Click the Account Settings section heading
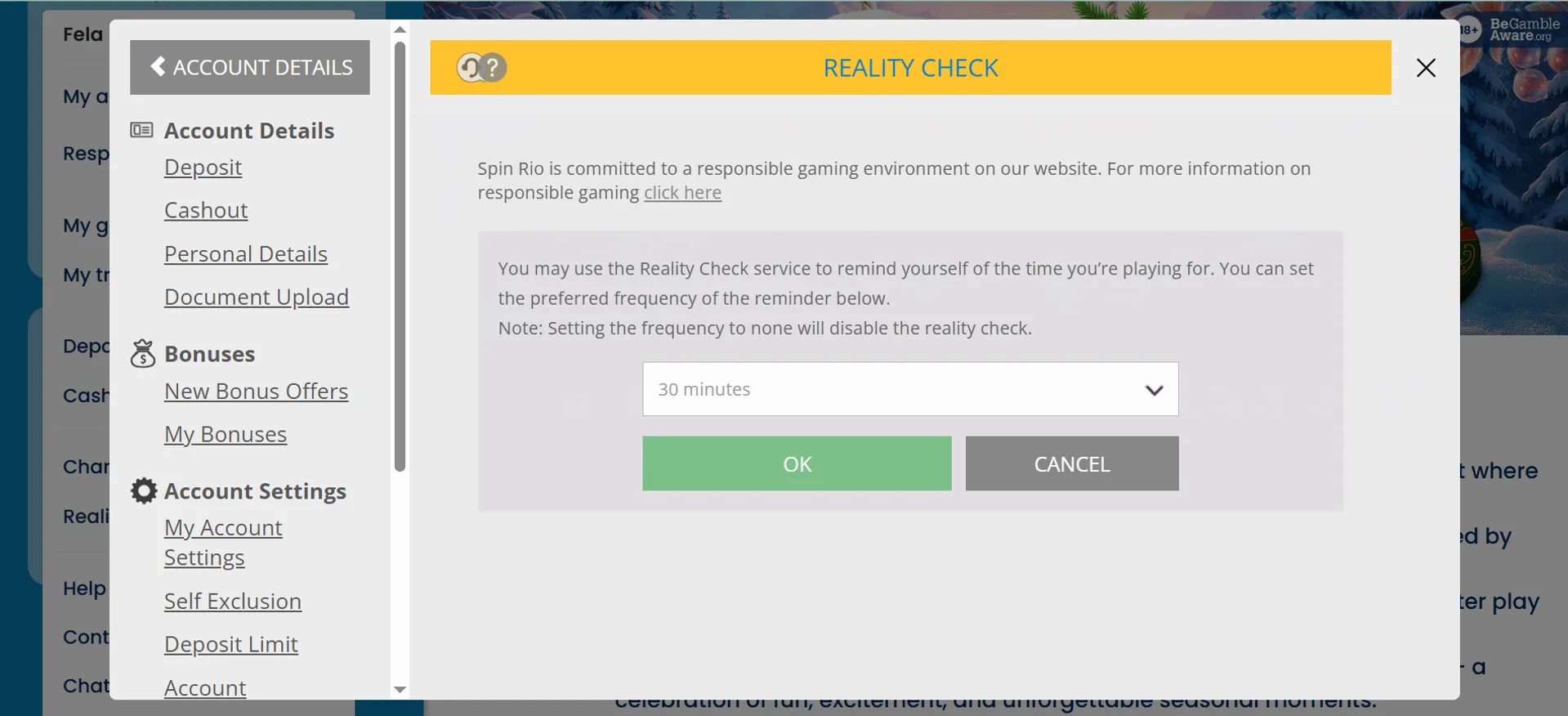Image resolution: width=1568 pixels, height=716 pixels. pos(255,491)
